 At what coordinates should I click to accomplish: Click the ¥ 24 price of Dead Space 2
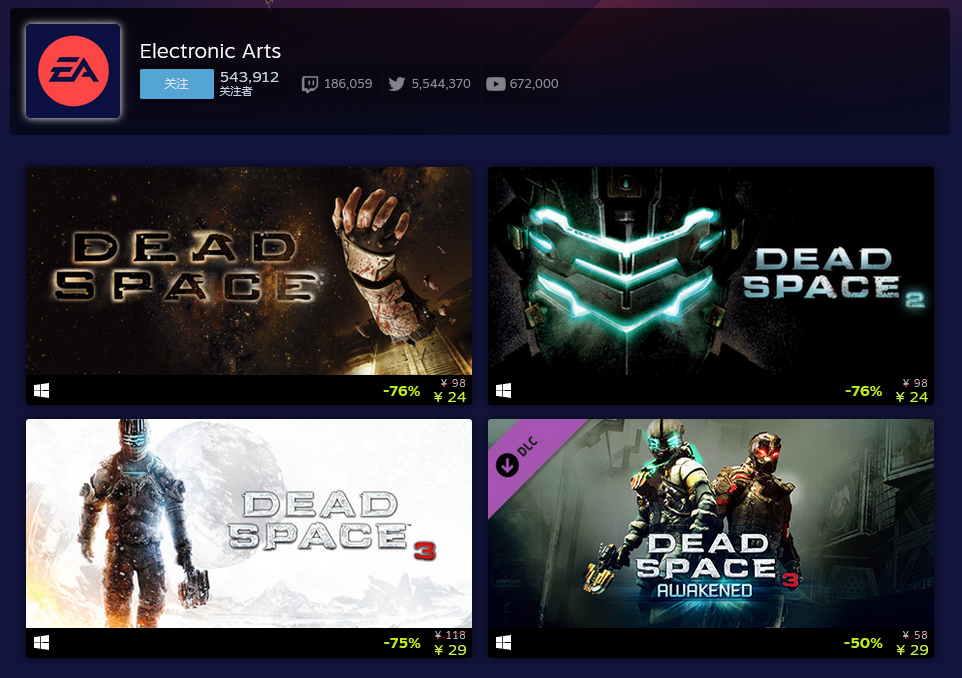912,397
